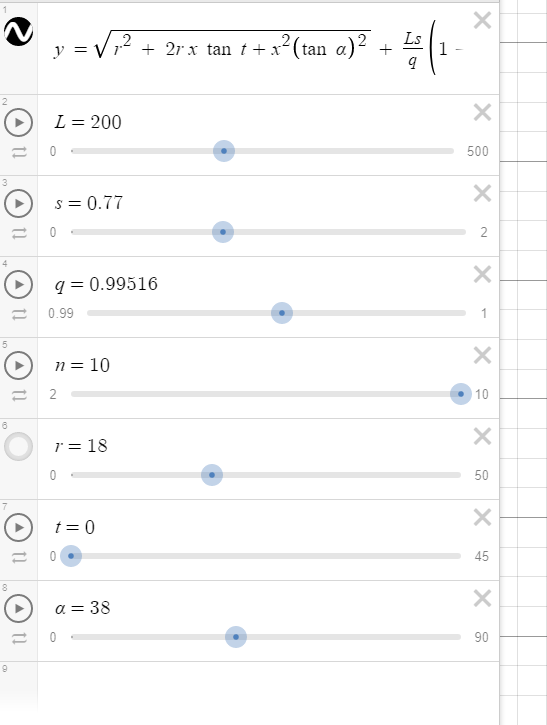Play the n = 10 slider animation
This screenshot has height=725, width=547.
point(18,365)
